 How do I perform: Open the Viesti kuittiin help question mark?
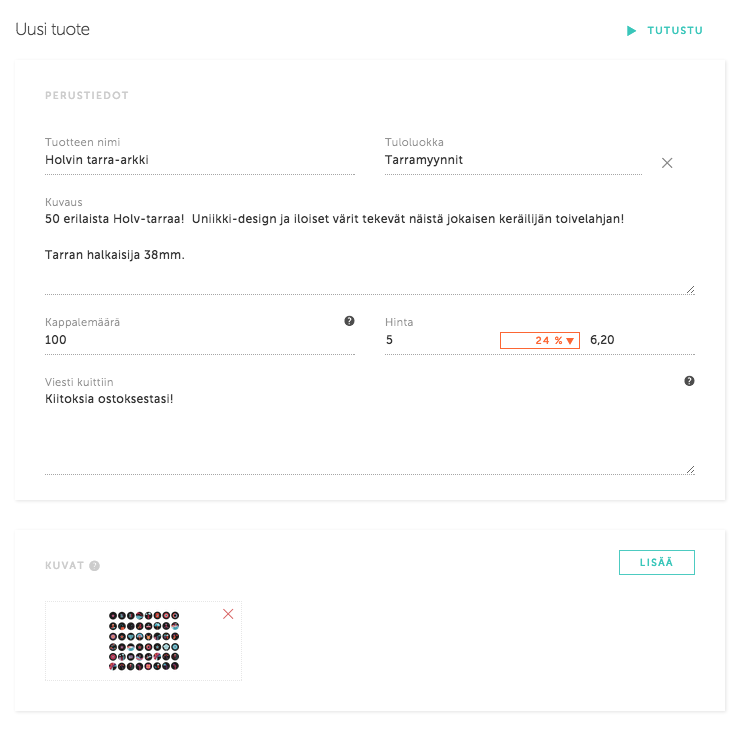(689, 381)
